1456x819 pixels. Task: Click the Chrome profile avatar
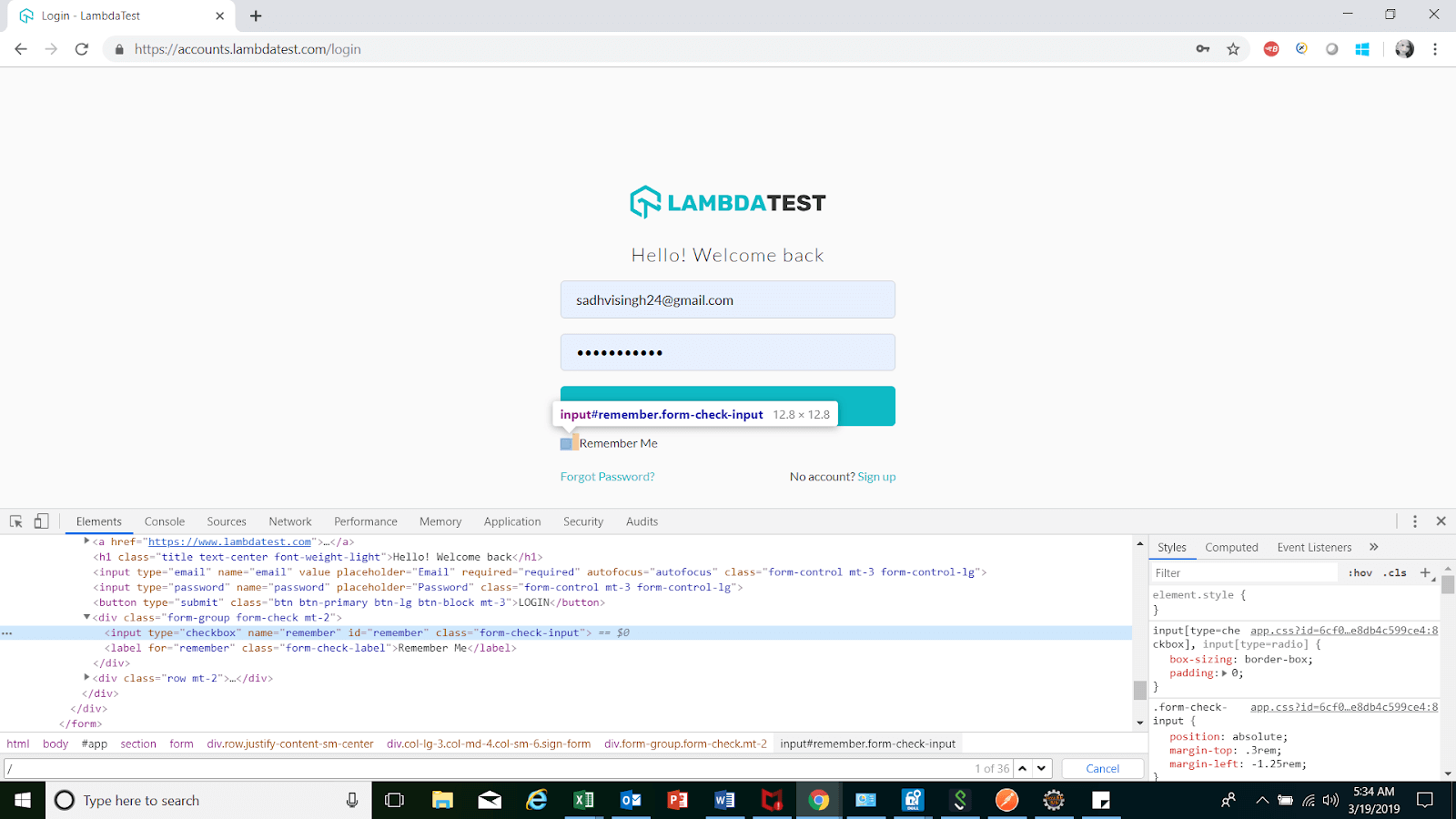[1402, 49]
